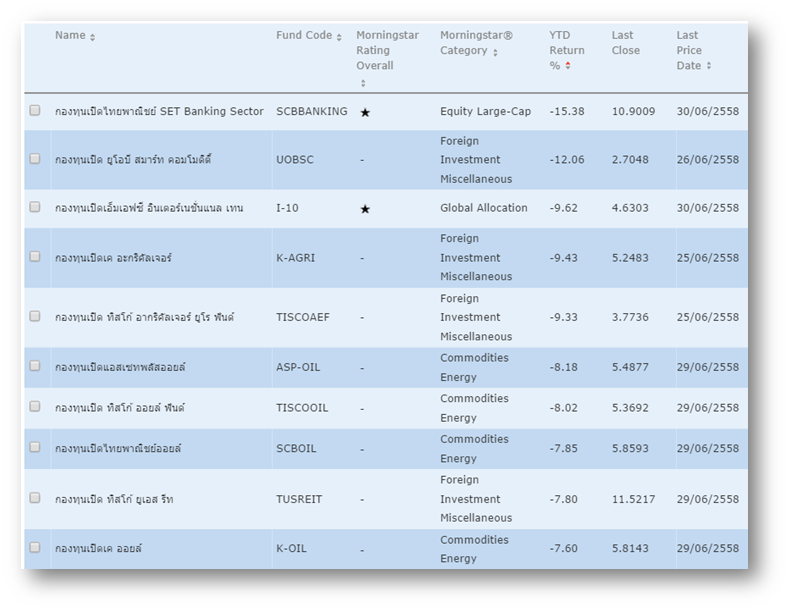Viewport: 790px width, 611px height.
Task: Tick the K-AGRI row checkbox
Action: [x=35, y=257]
